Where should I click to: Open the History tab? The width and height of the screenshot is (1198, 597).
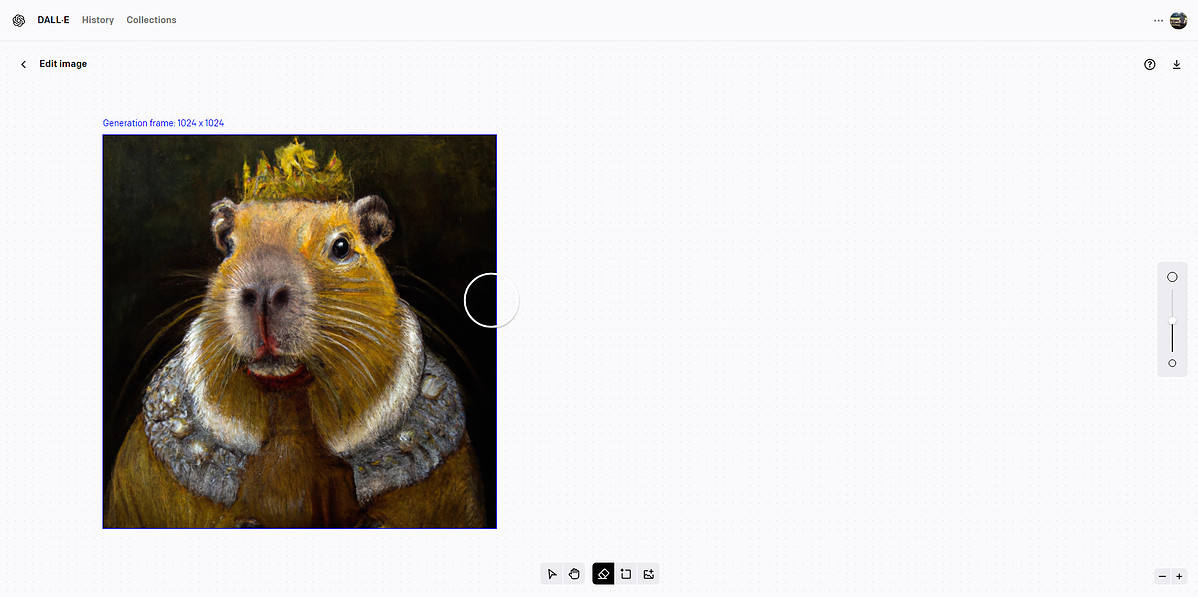(x=98, y=20)
